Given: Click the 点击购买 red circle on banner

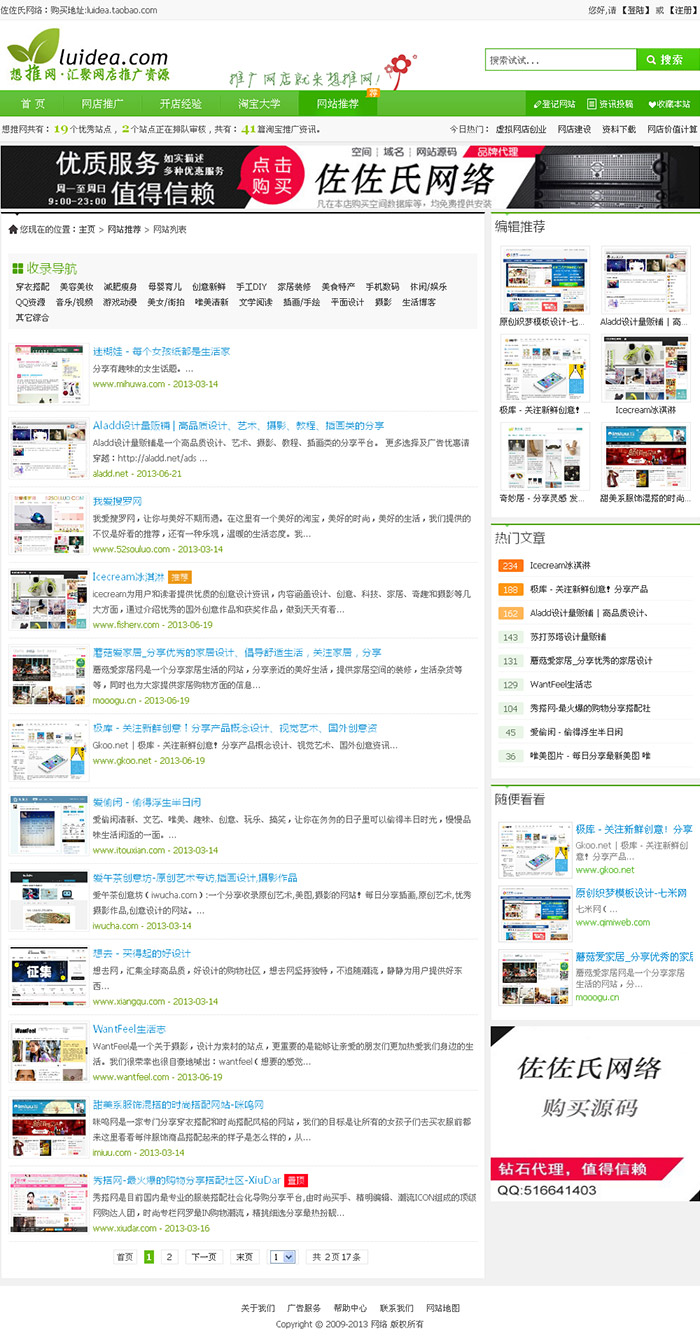Looking at the screenshot, I should click(x=272, y=176).
